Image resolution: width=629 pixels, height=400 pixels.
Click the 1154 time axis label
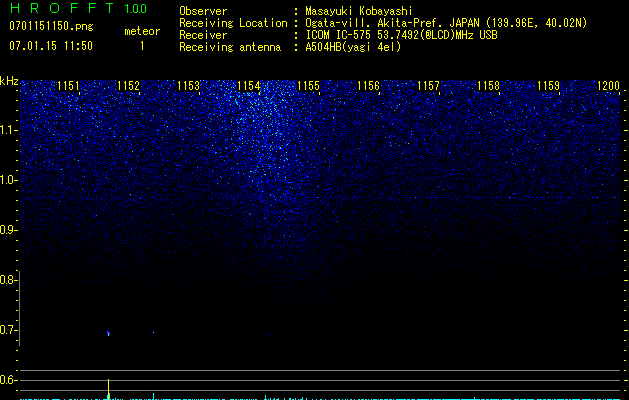249,85
